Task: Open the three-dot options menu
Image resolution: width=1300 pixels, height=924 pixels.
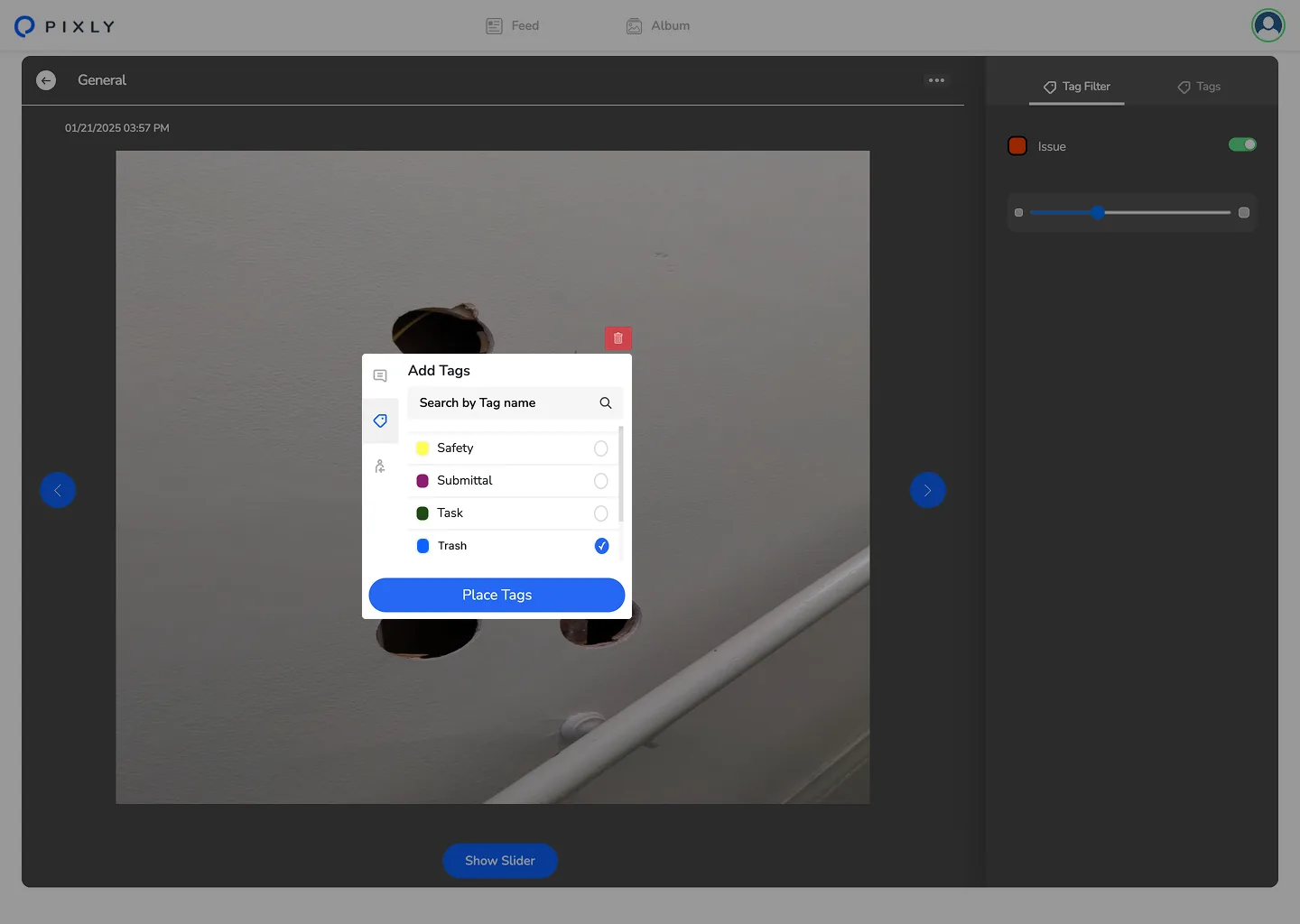Action: [936, 80]
